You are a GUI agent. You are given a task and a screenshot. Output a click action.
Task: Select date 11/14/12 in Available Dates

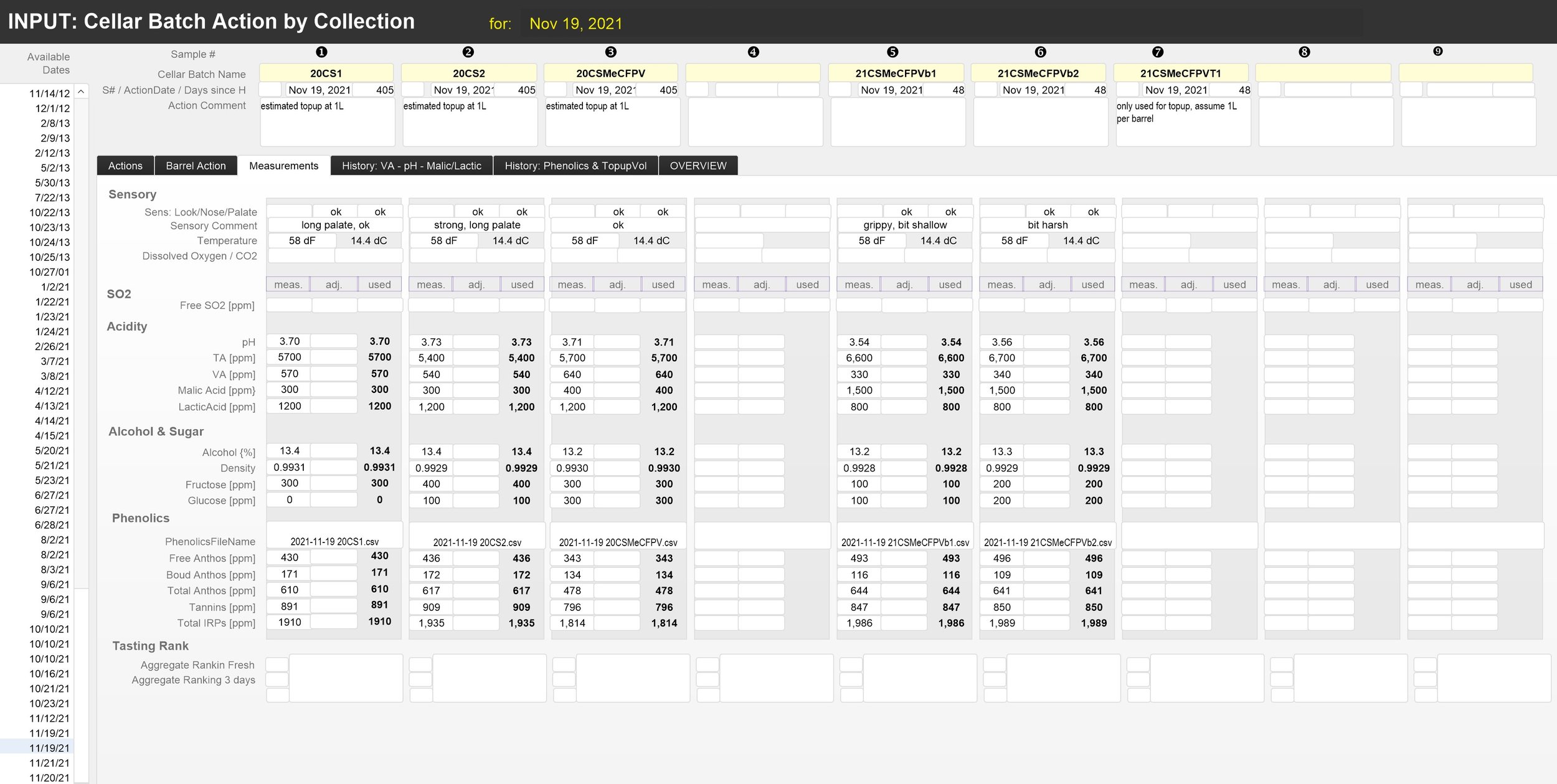(50, 93)
